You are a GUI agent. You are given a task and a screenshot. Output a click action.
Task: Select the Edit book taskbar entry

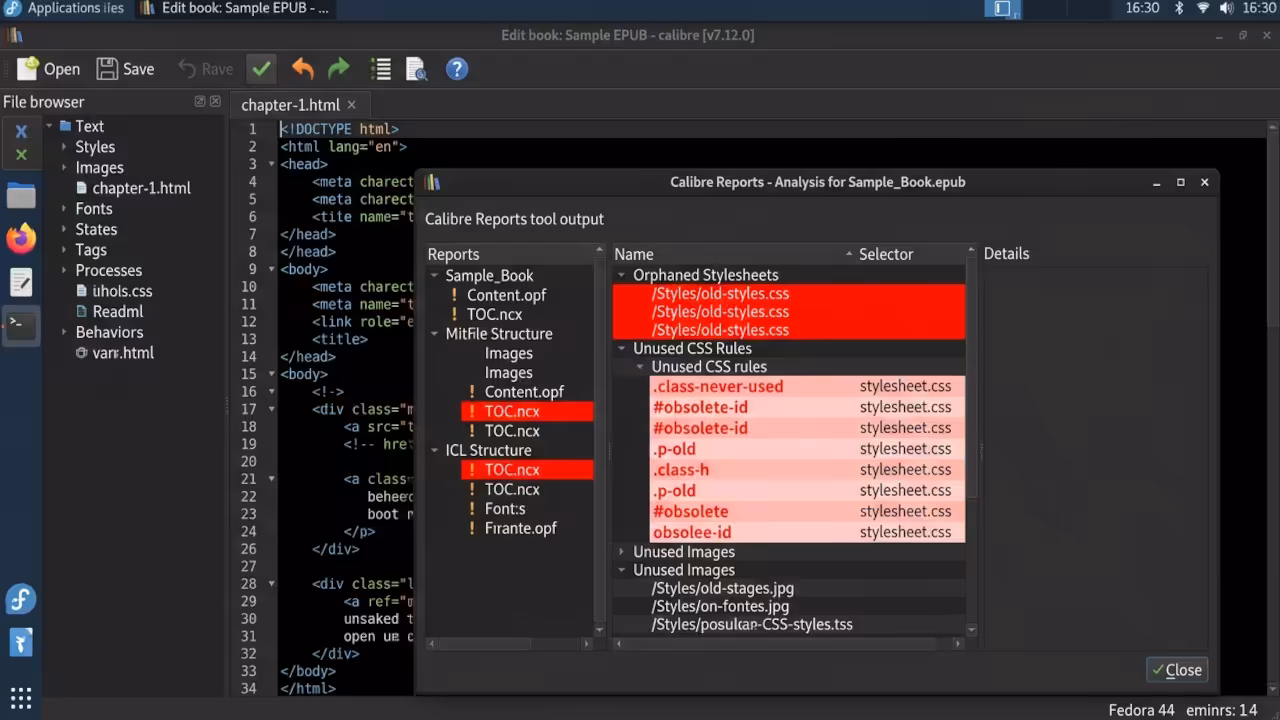pyautogui.click(x=234, y=8)
